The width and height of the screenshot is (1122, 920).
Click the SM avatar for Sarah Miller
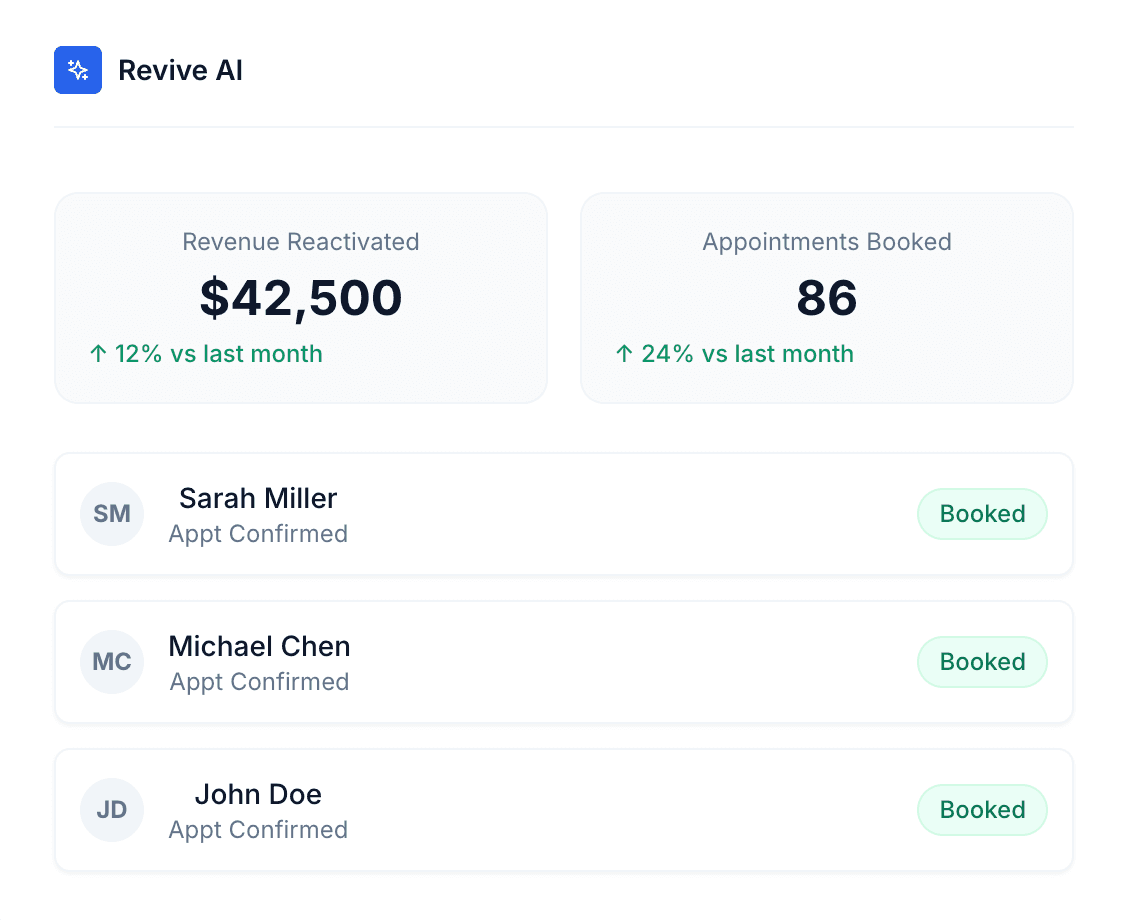[112, 514]
